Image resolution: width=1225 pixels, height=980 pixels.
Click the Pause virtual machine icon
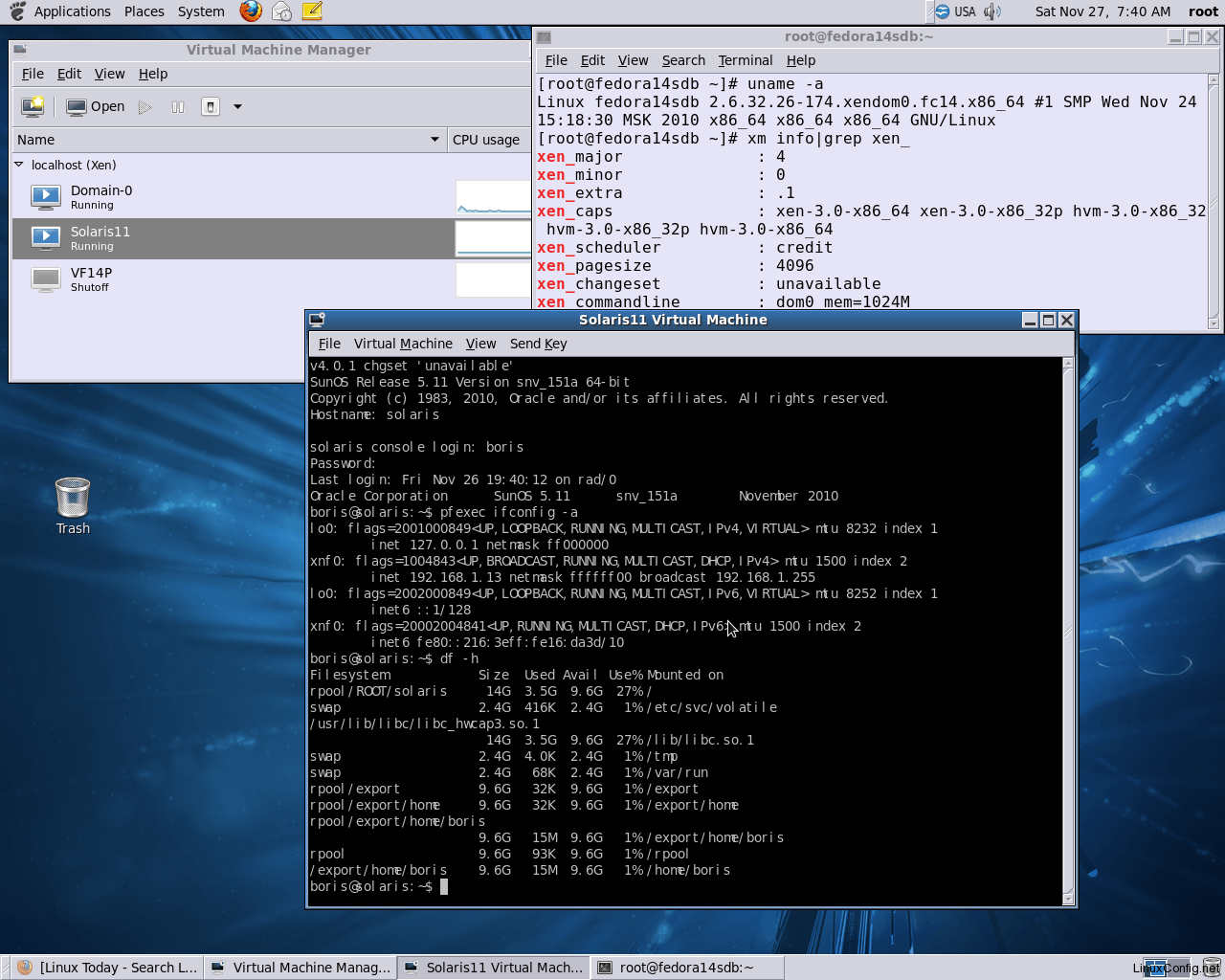tap(177, 107)
